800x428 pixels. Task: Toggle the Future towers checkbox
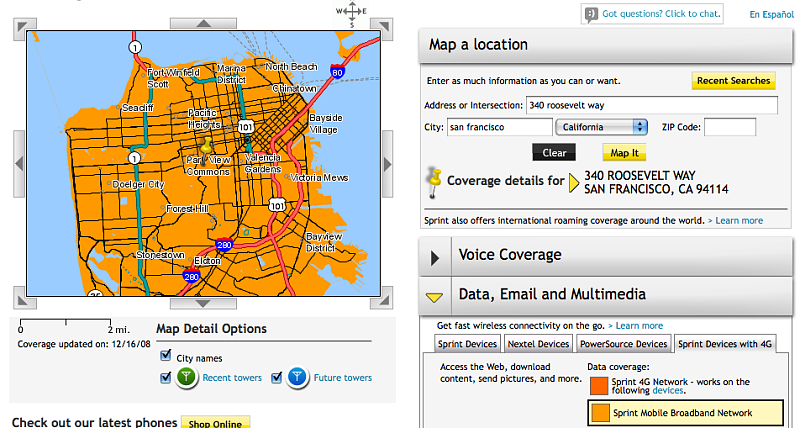[x=277, y=378]
